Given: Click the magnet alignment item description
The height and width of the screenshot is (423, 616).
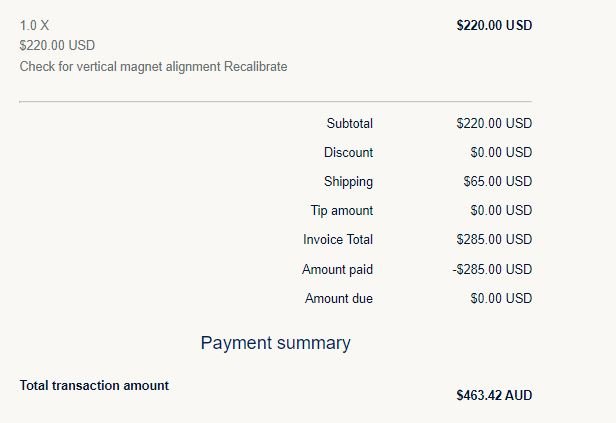Looking at the screenshot, I should pyautogui.click(x=153, y=66).
